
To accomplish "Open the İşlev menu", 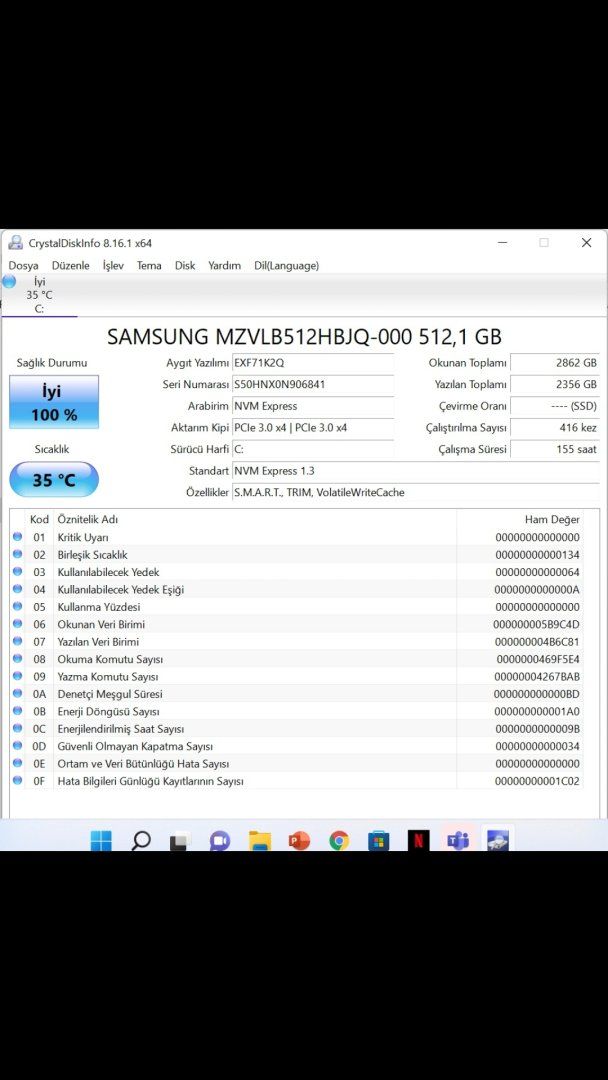I will (113, 265).
